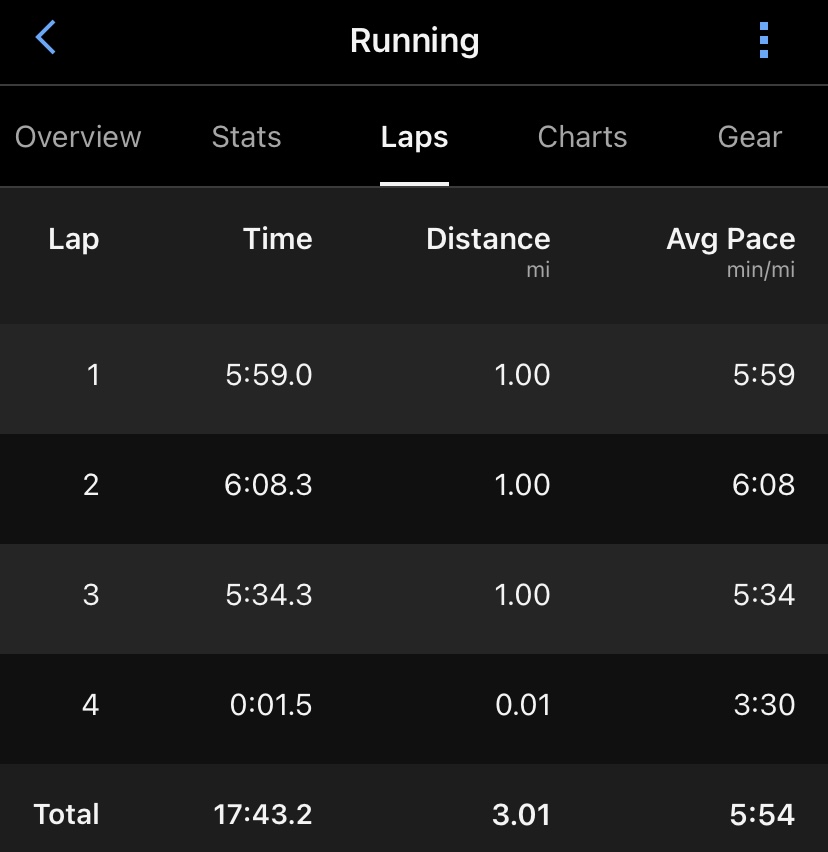Image resolution: width=828 pixels, height=852 pixels.
Task: Tap the Distance column header
Action: 488,240
